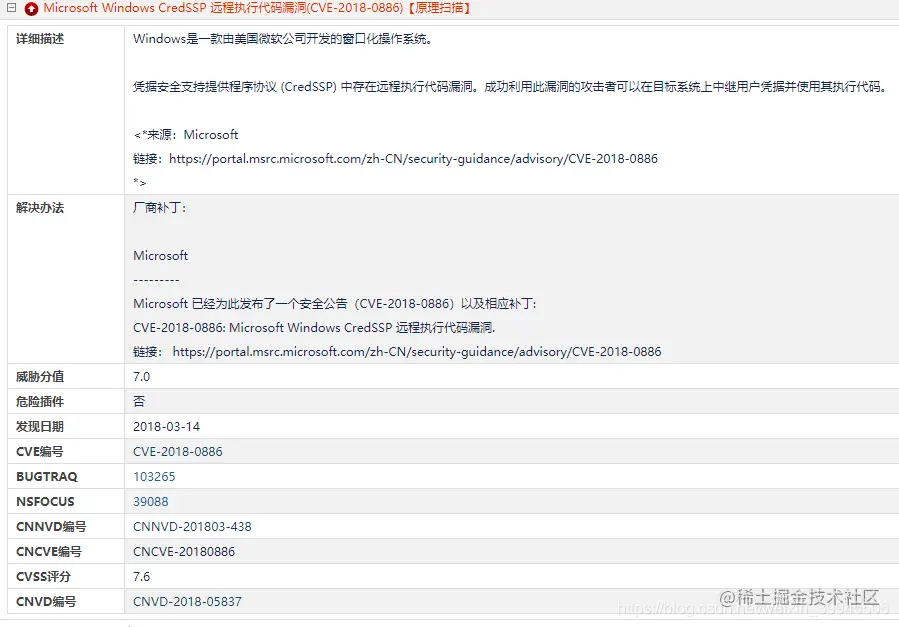Select the CVSS评分 label
This screenshot has height=627, width=899.
pos(44,577)
